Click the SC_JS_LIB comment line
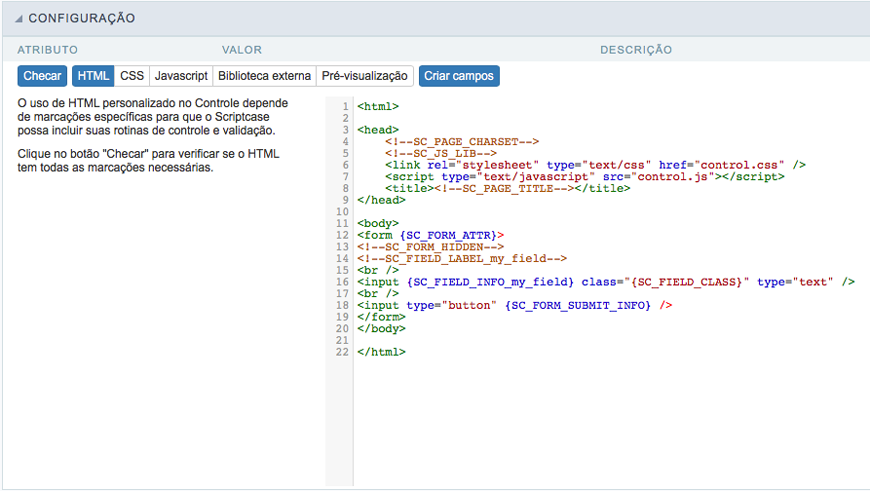 coord(441,153)
